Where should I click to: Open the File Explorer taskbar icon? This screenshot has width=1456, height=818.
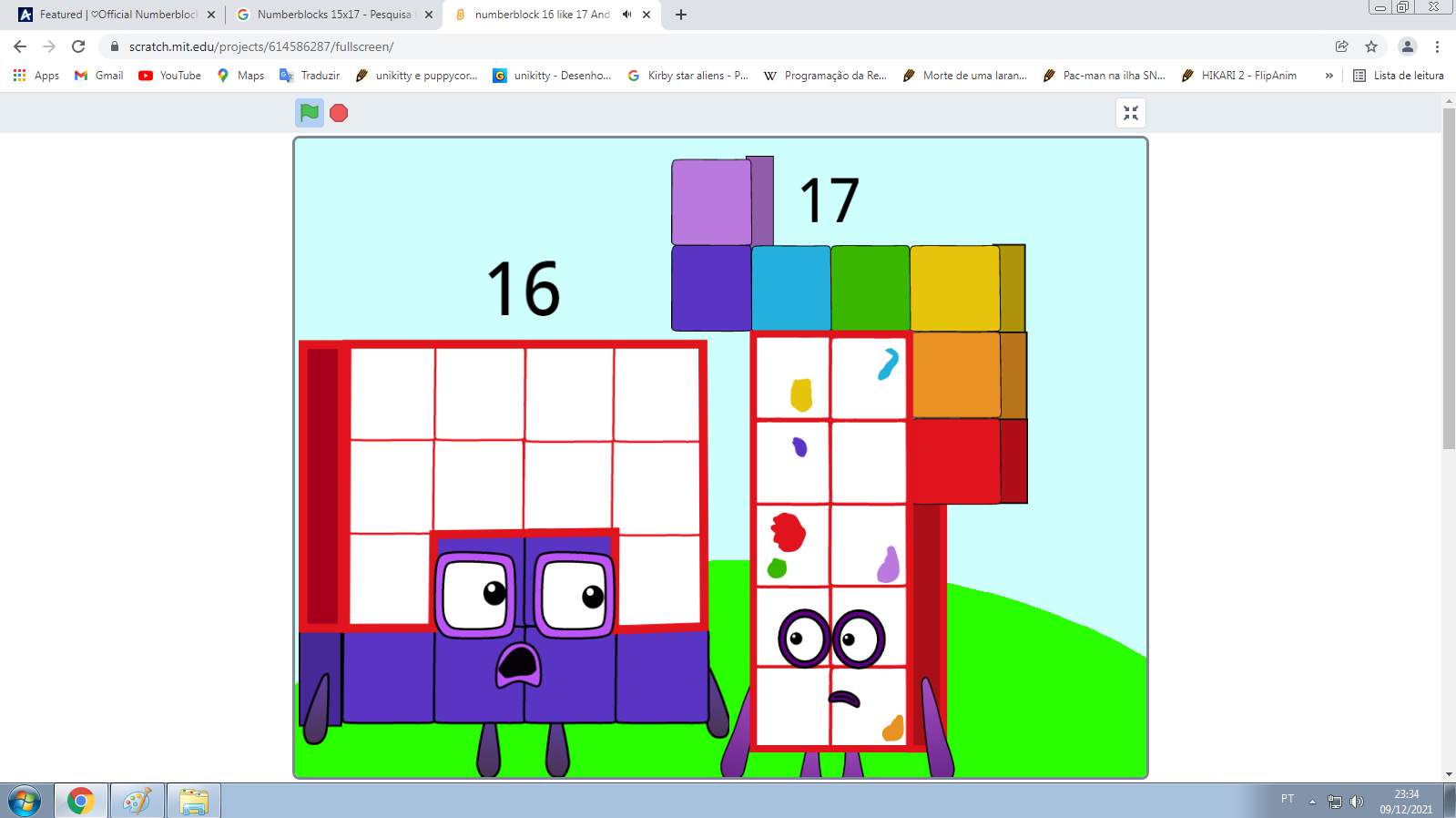pos(194,801)
